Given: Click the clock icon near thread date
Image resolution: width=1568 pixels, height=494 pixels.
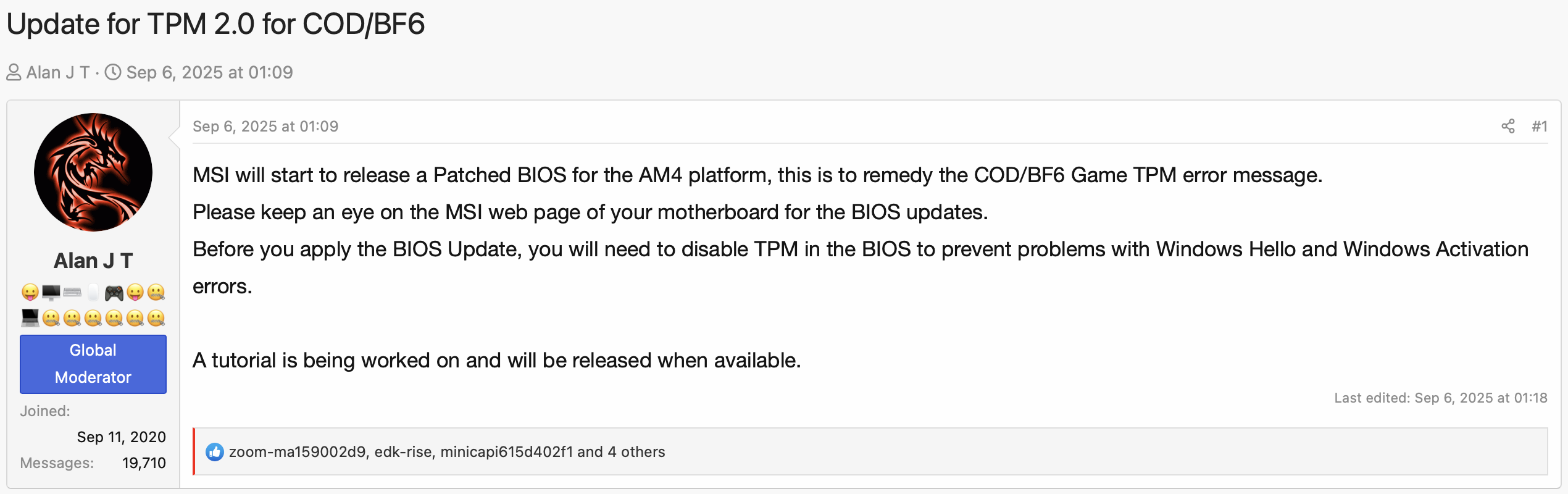Looking at the screenshot, I should tap(113, 72).
